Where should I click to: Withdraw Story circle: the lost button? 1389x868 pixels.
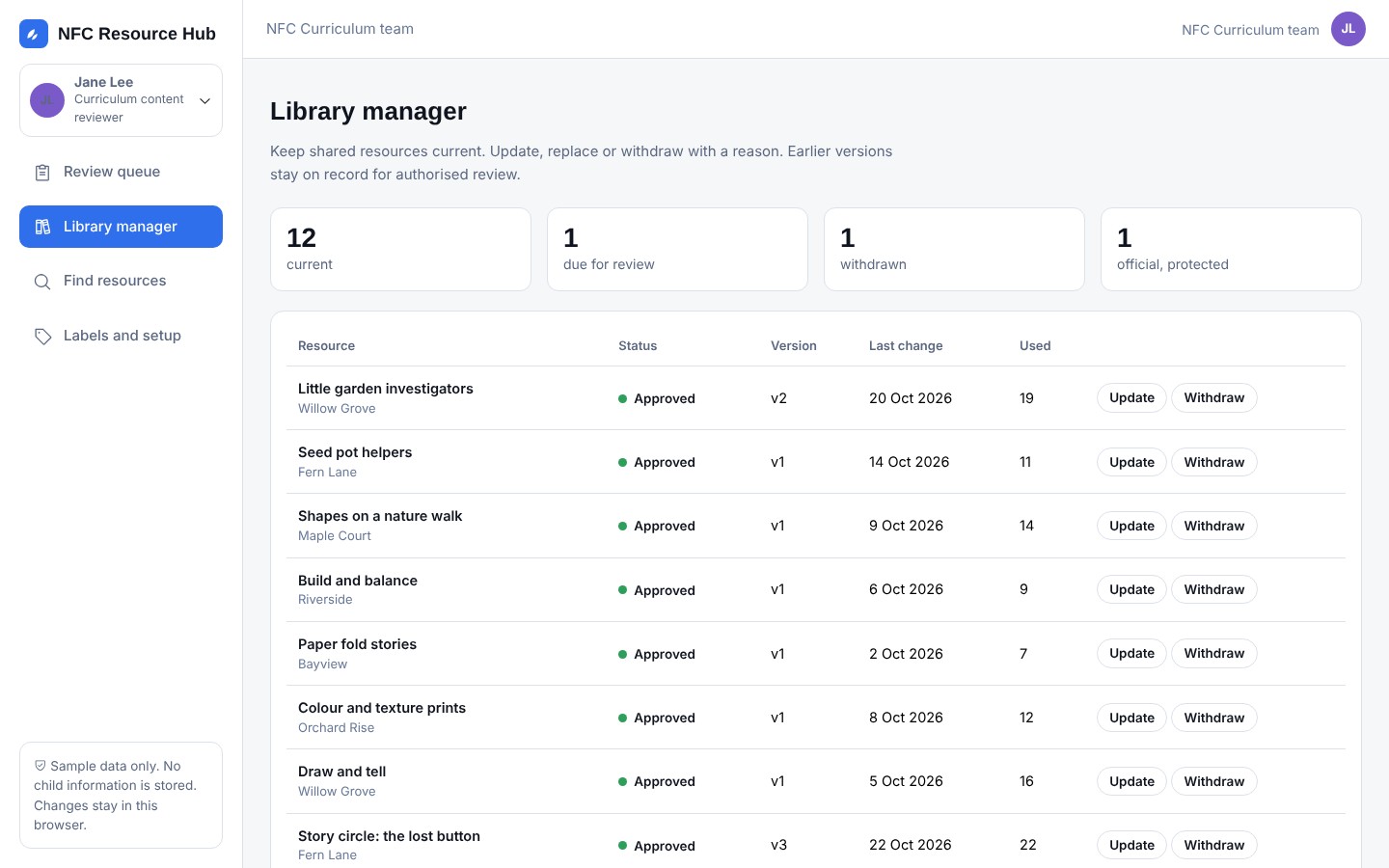(1213, 845)
